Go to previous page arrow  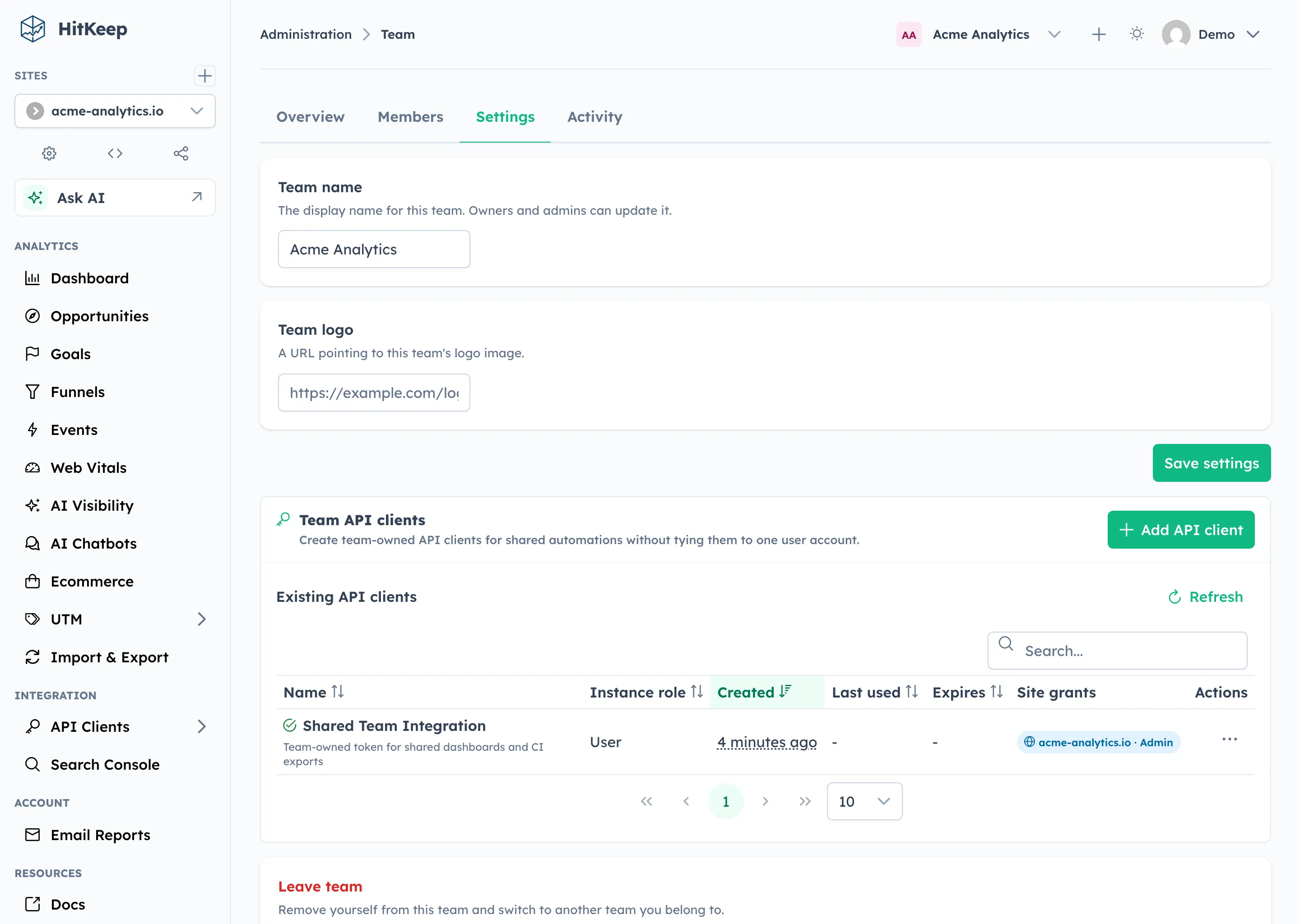coord(686,801)
